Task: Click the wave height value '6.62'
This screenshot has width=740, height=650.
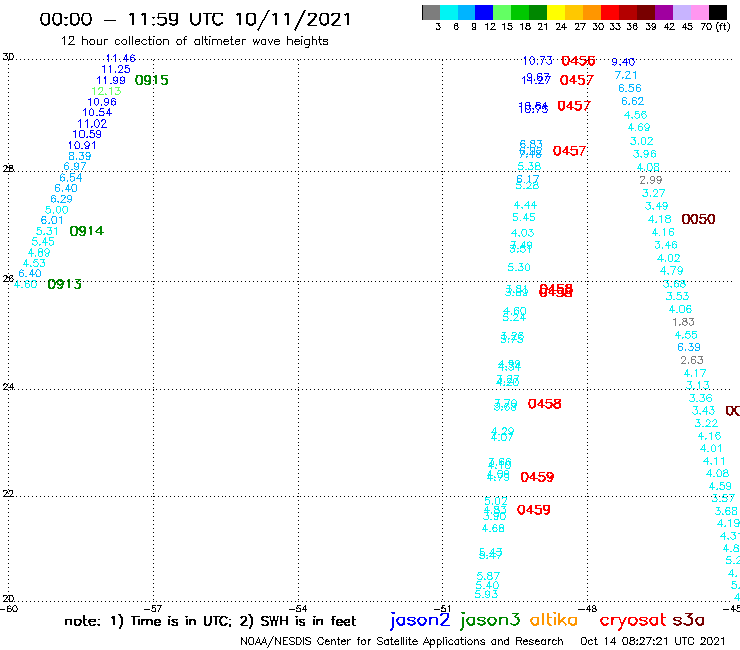Action: 632,101
